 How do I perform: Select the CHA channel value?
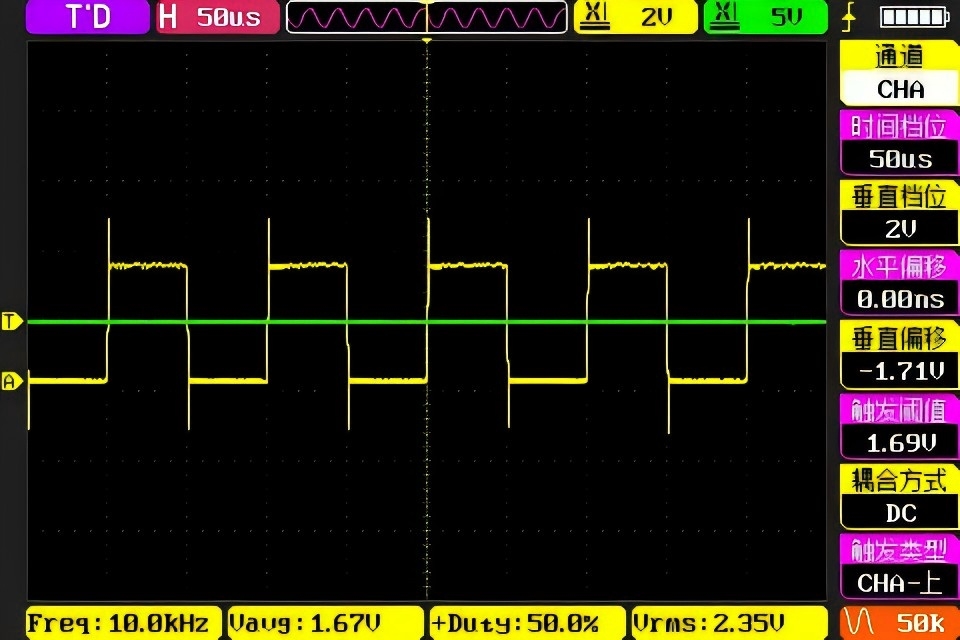pos(900,89)
